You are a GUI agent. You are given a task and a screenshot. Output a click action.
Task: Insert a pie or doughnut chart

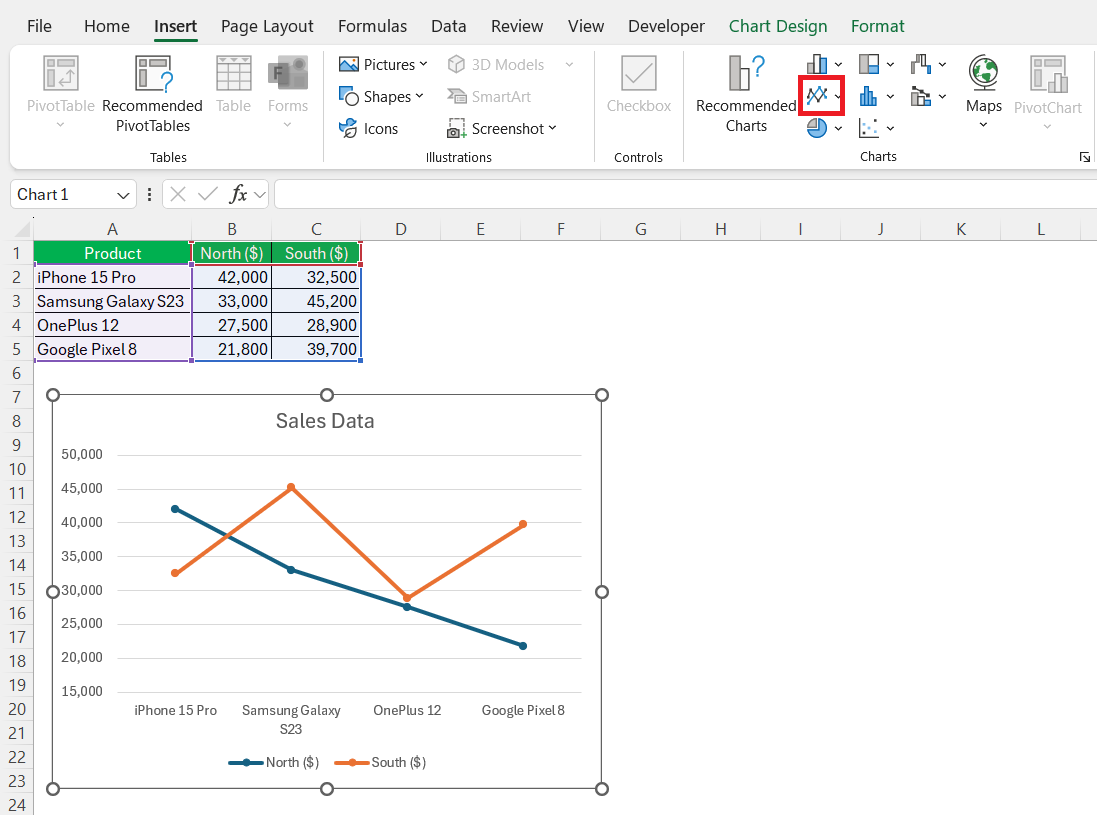pyautogui.click(x=816, y=128)
